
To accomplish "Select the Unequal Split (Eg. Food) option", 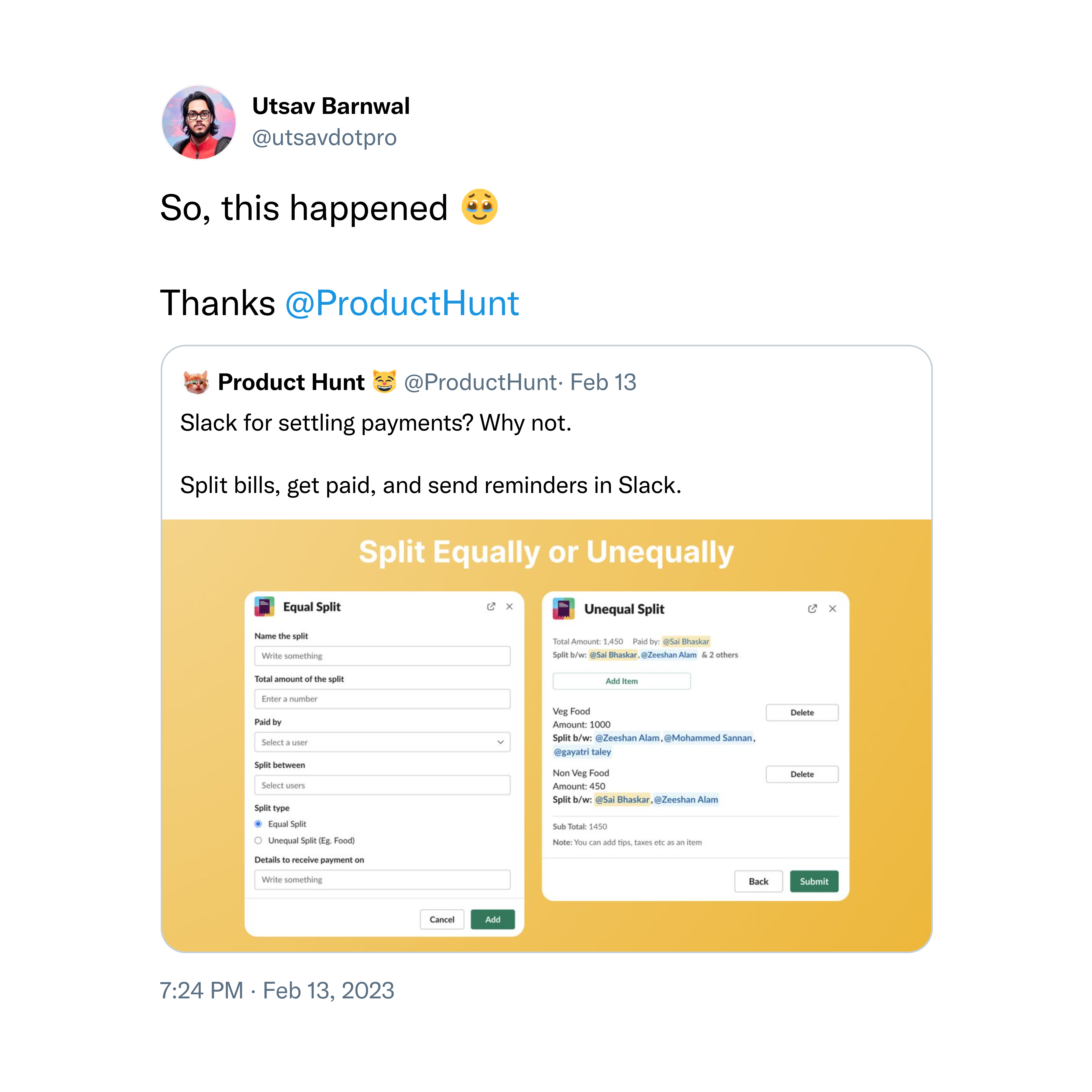I will coord(258,840).
